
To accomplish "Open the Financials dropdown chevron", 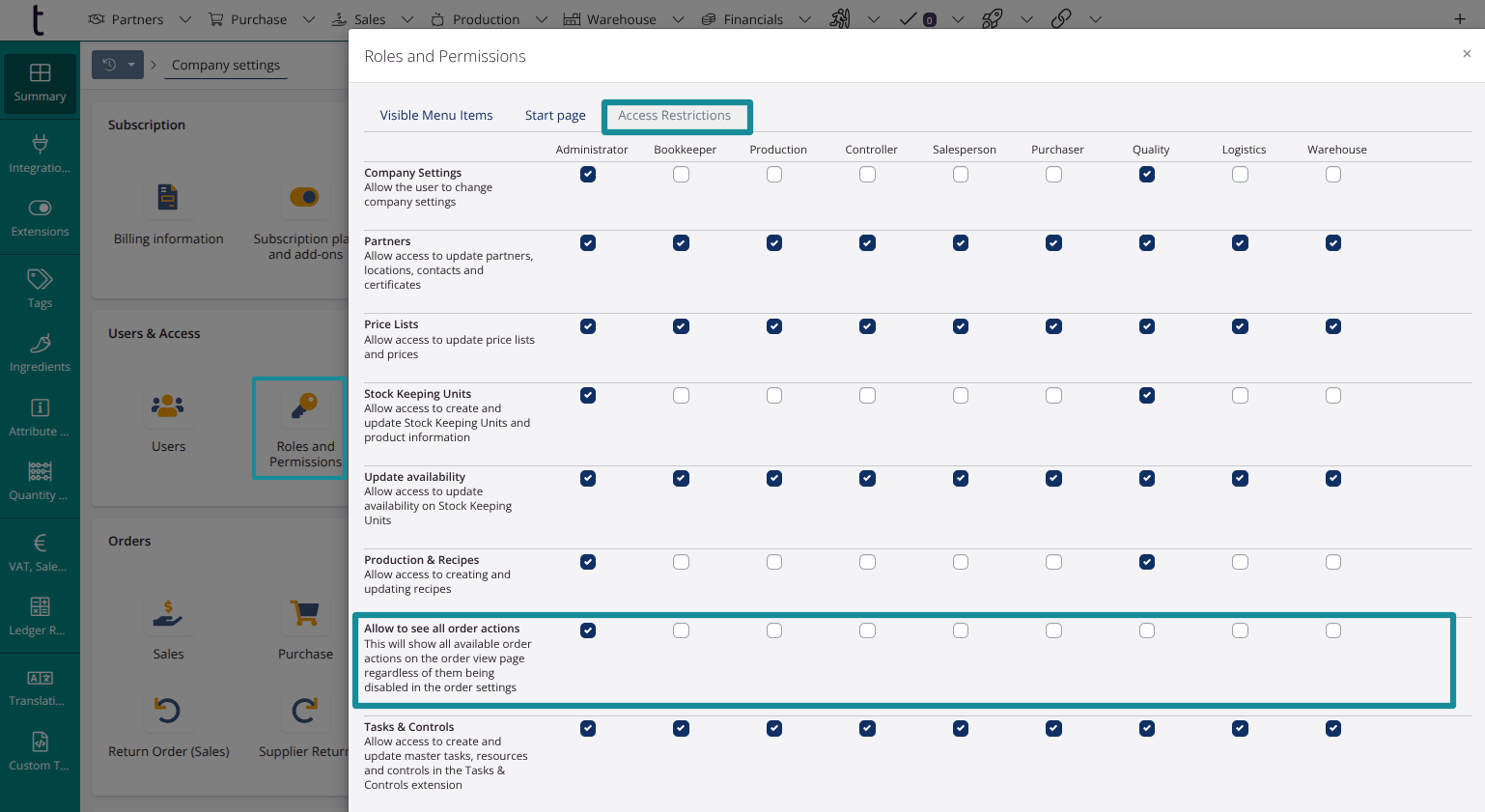I will point(805,18).
